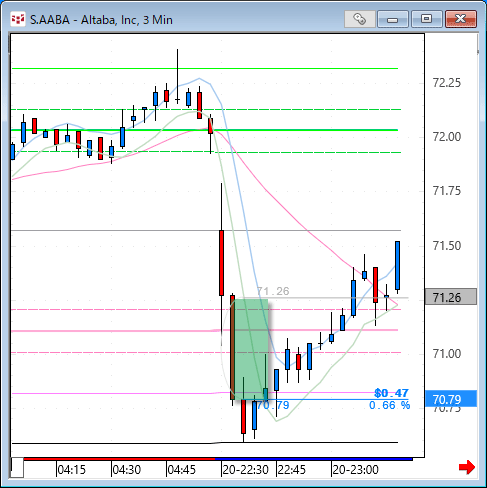Image resolution: width=487 pixels, height=488 pixels.
Task: Click the blue 70.79 annotation below green zone
Action: (273, 405)
